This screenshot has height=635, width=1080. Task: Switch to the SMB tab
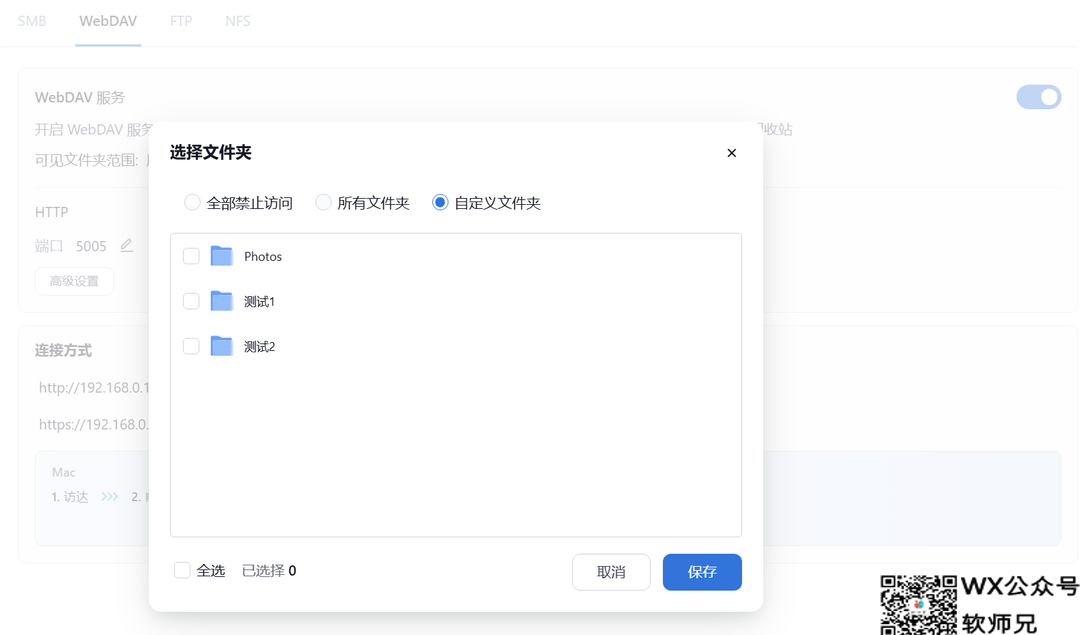point(32,21)
